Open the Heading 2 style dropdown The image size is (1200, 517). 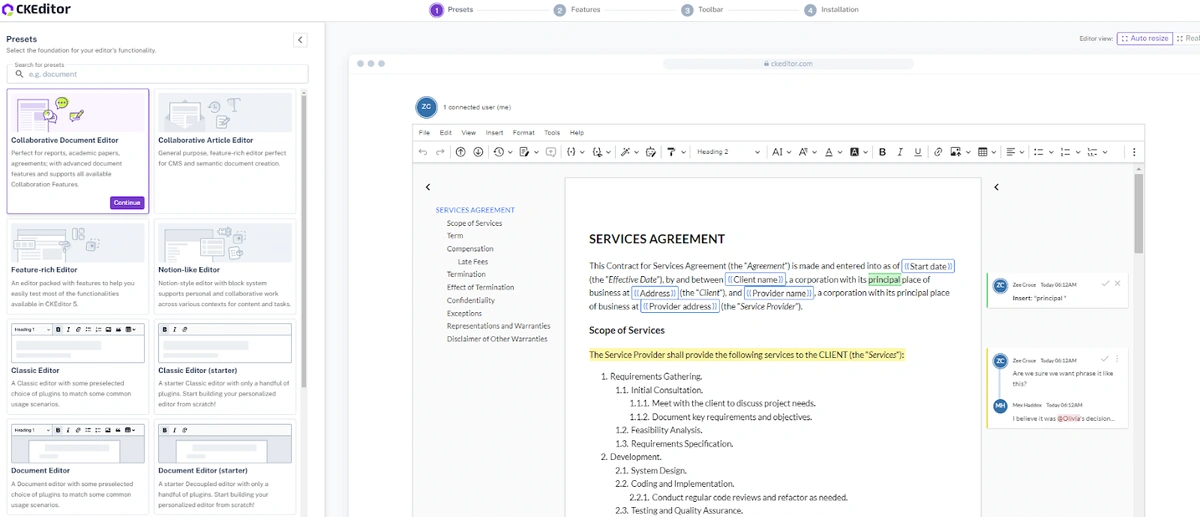point(728,152)
